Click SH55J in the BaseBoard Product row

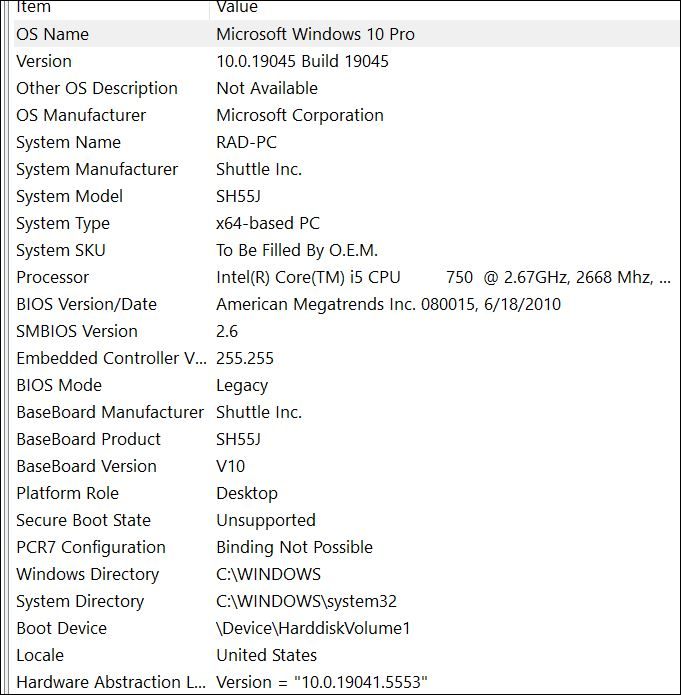239,440
